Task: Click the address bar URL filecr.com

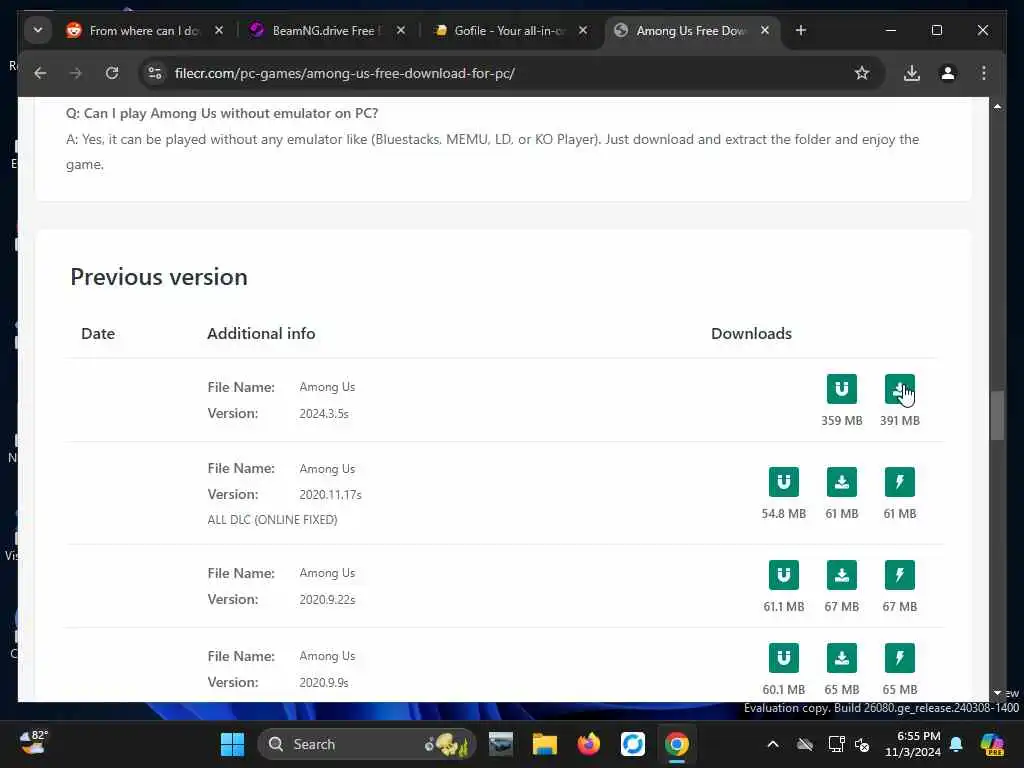Action: click(x=344, y=73)
